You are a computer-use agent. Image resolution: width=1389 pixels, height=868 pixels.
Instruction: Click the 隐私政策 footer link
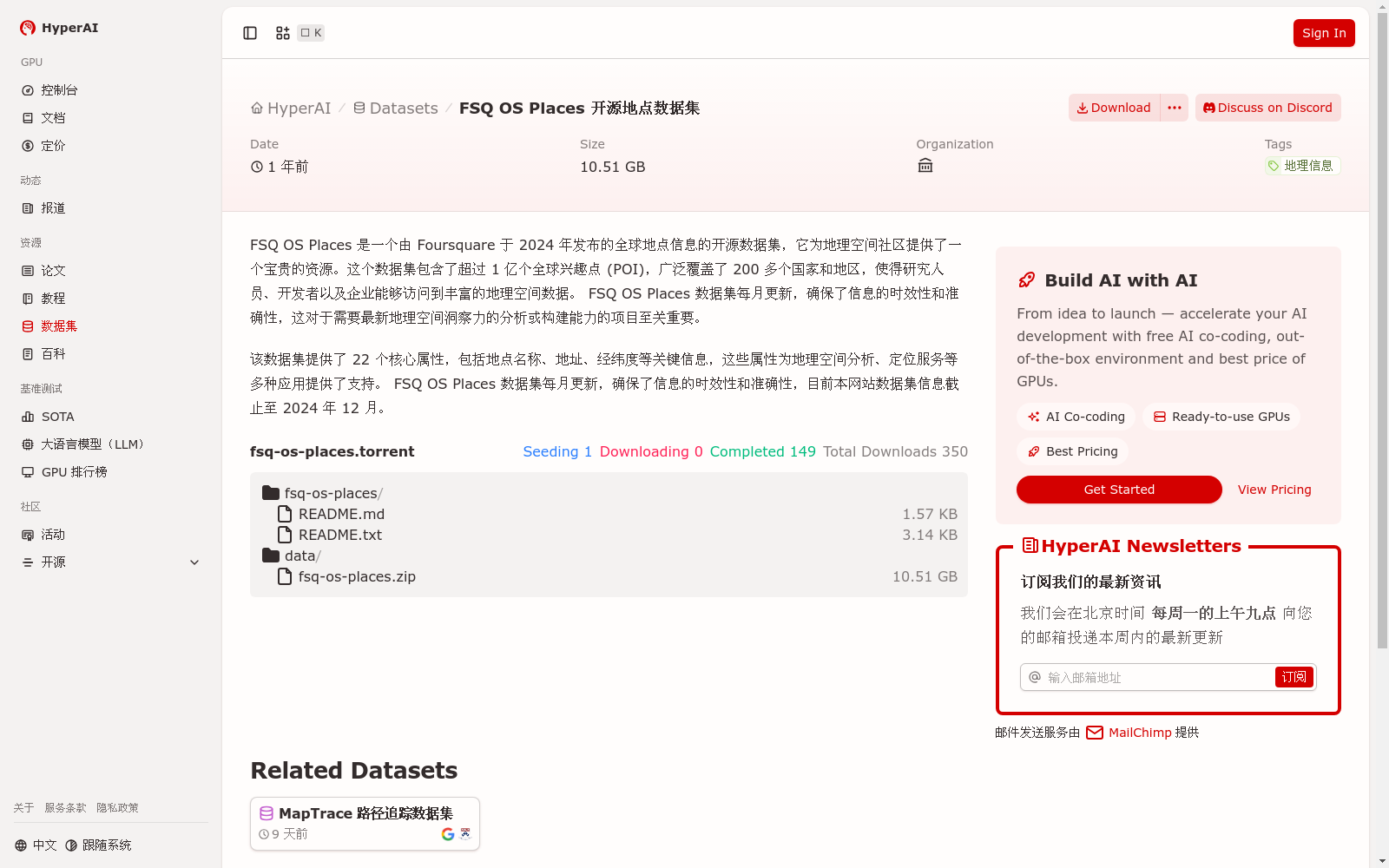pos(117,808)
